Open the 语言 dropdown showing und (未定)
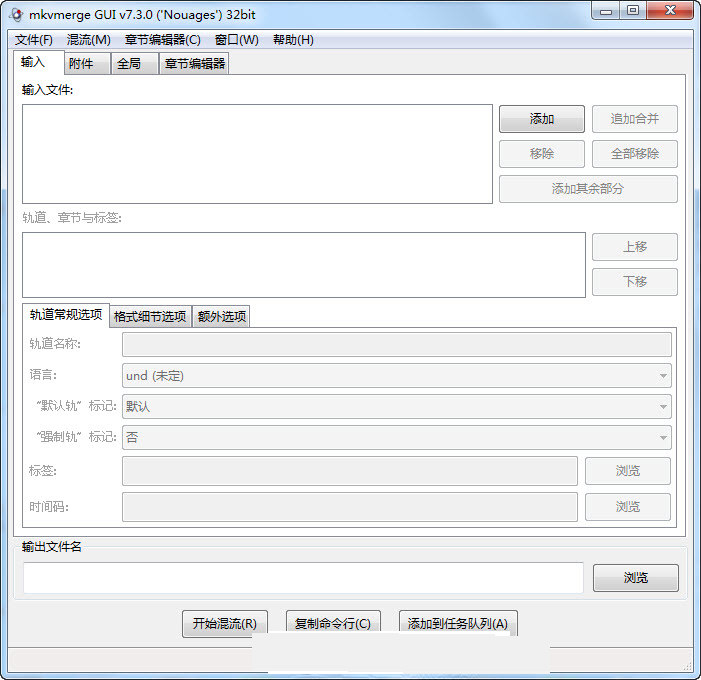 point(397,376)
